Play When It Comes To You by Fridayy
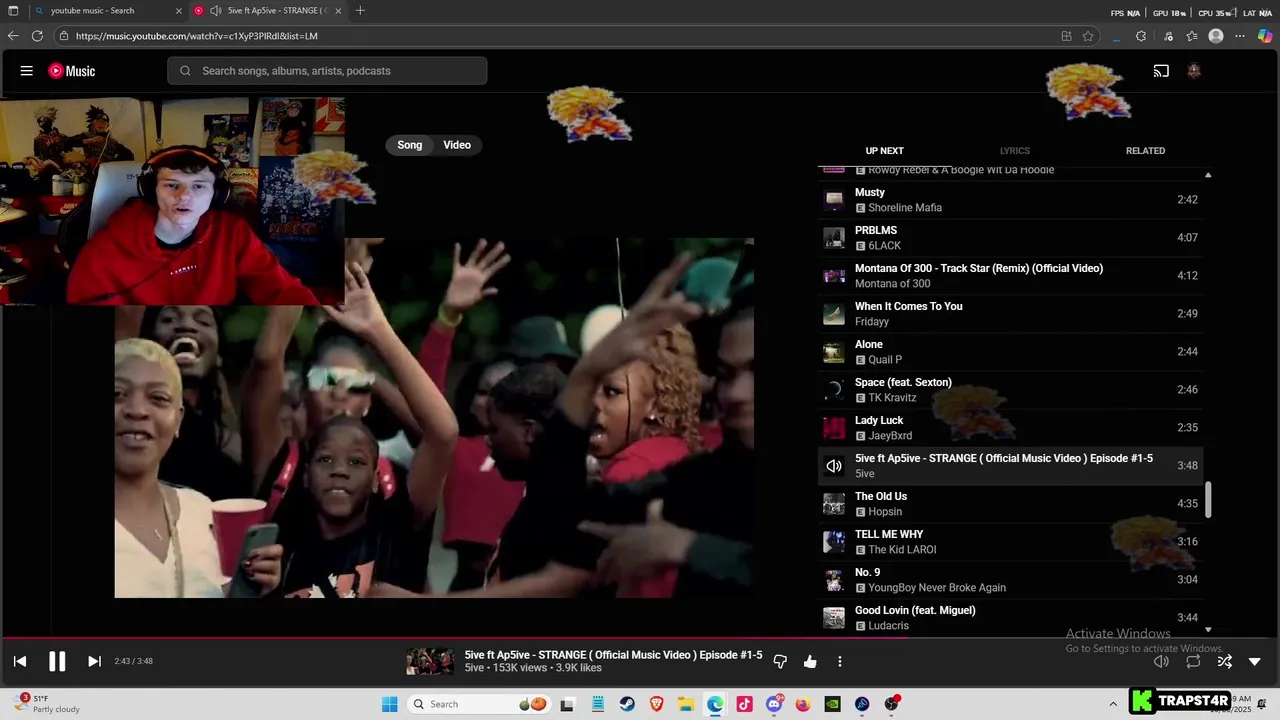Image resolution: width=1280 pixels, height=720 pixels. (1010, 314)
